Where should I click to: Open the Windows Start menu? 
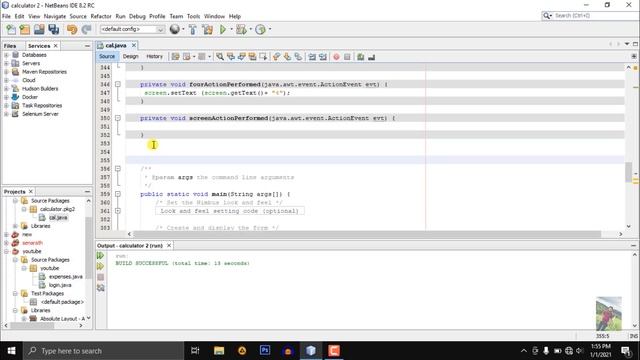click(x=11, y=351)
